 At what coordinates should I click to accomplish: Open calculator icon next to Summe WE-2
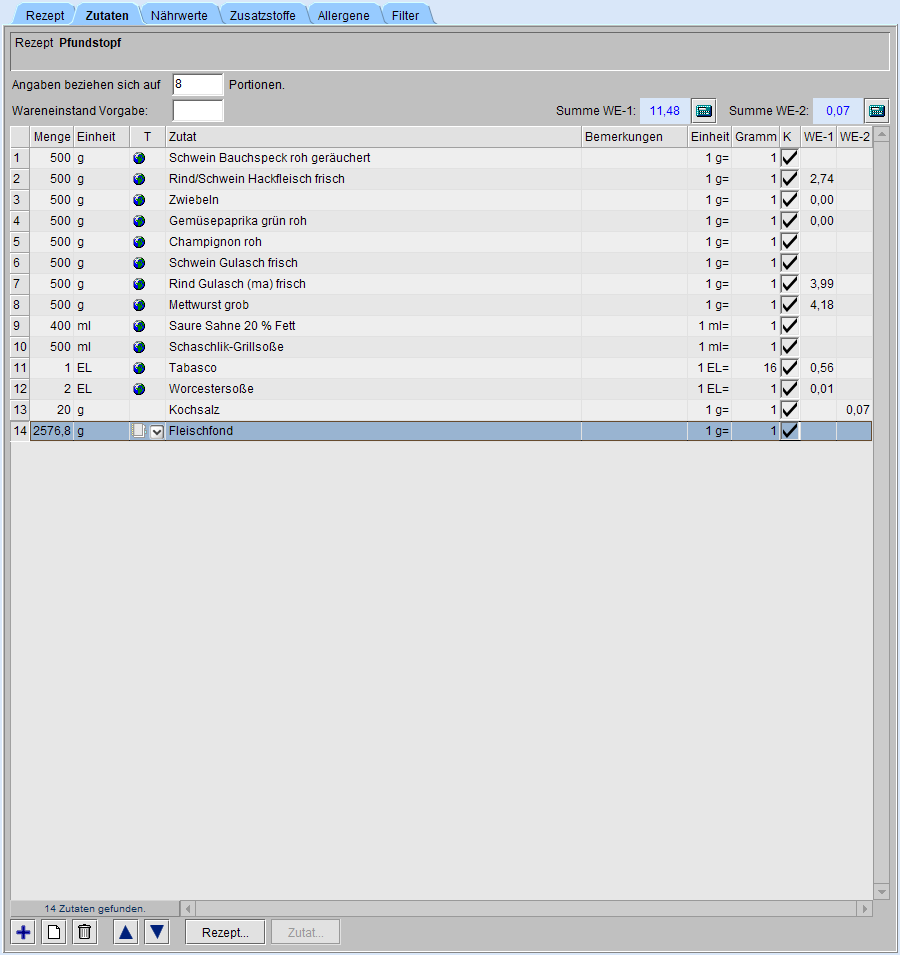pos(877,111)
